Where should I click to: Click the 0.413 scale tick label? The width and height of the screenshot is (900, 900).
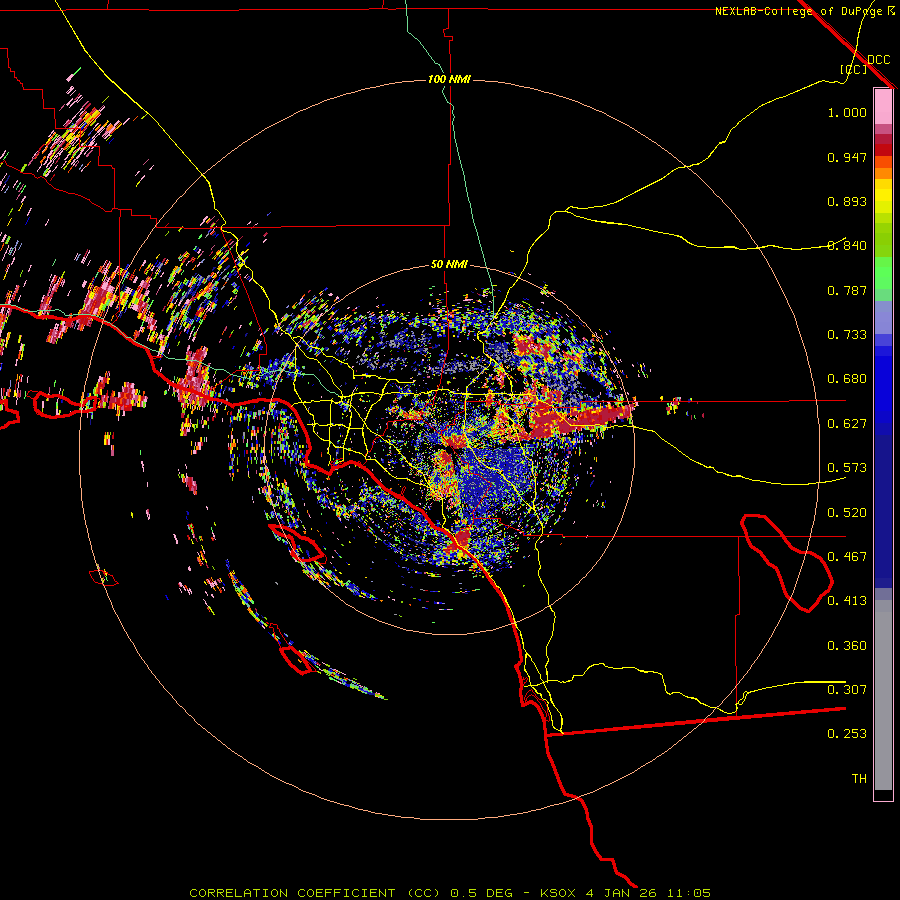point(847,601)
